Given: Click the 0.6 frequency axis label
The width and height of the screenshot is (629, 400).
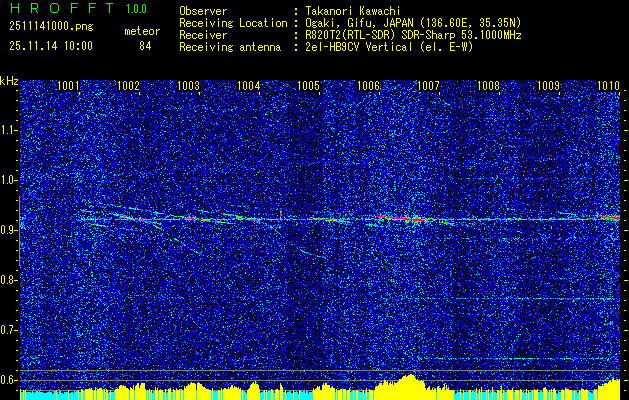Looking at the screenshot, I should [8, 380].
